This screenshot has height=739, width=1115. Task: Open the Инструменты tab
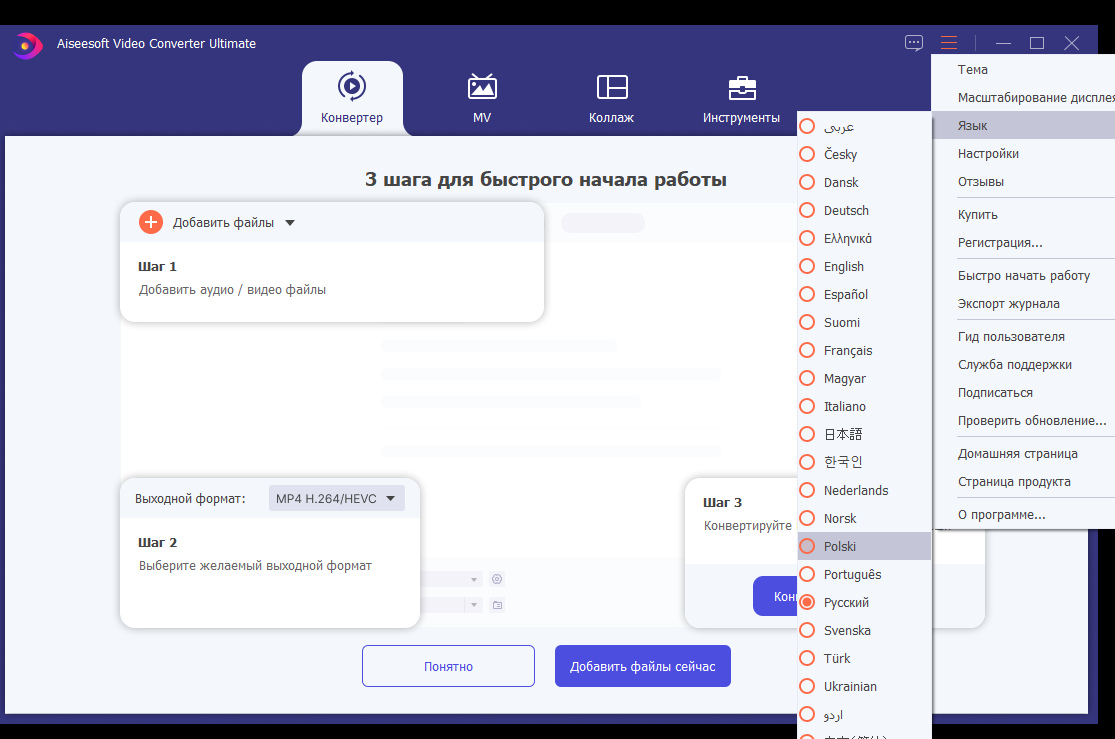(742, 98)
